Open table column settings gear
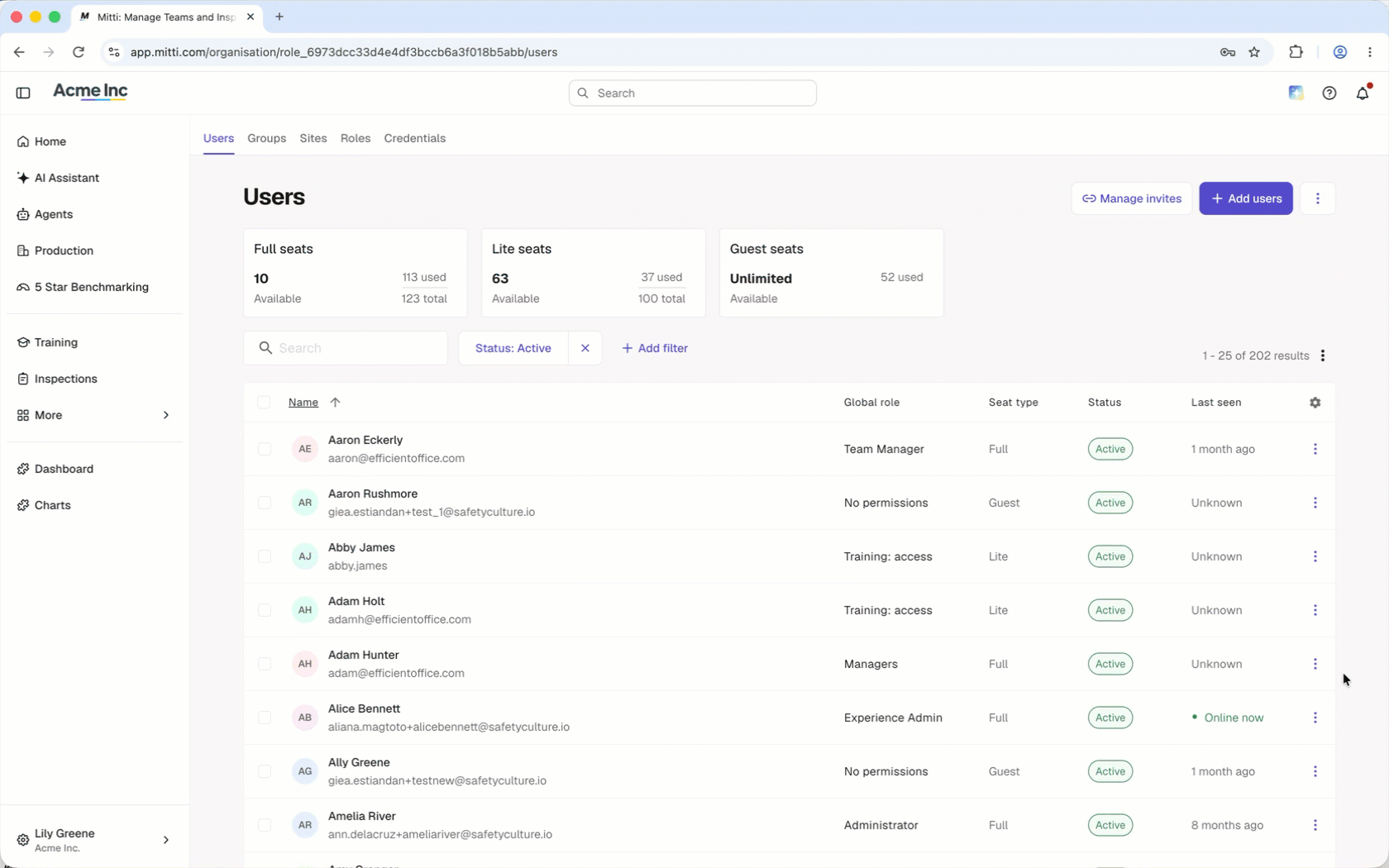 [1315, 403]
